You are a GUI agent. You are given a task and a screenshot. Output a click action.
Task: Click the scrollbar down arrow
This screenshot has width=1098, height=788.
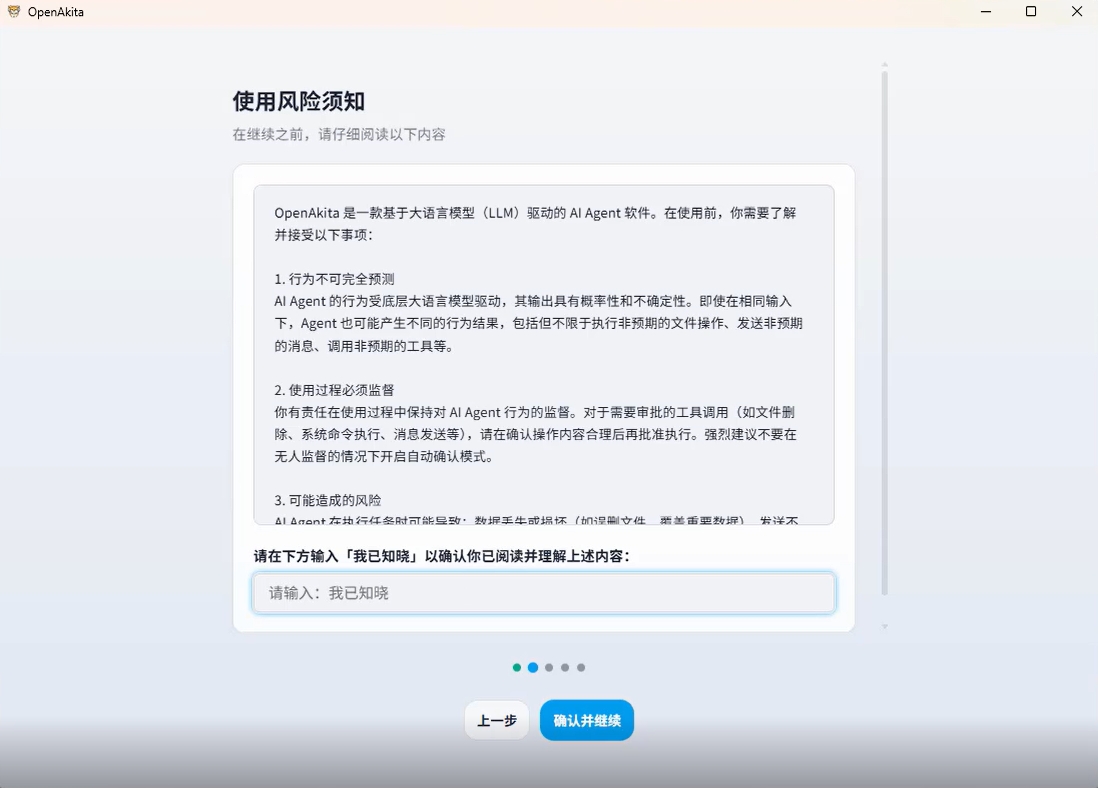[x=884, y=626]
